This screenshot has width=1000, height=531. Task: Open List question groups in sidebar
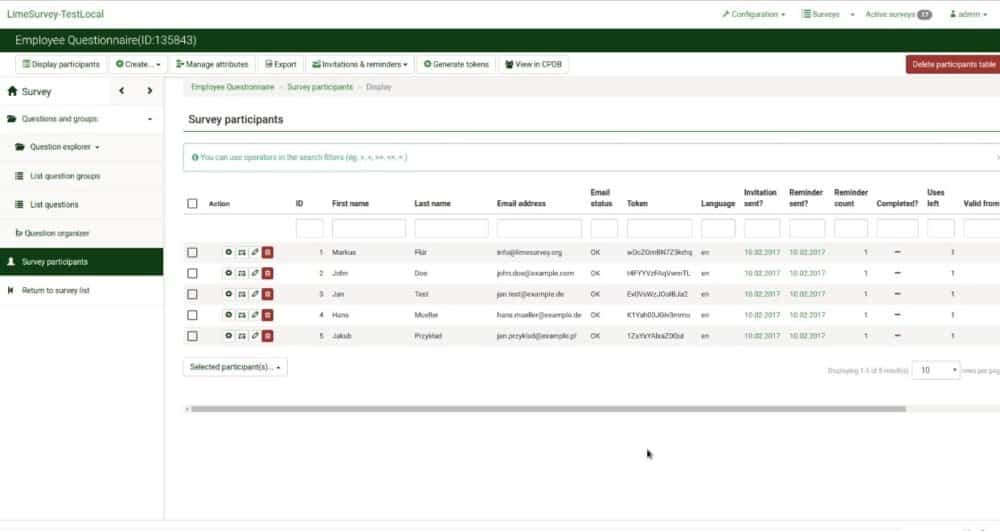click(x=65, y=176)
